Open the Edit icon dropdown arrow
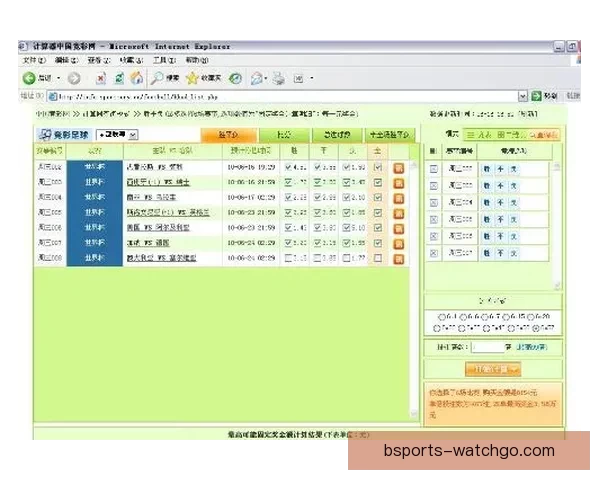600x480 pixels. [x=312, y=78]
